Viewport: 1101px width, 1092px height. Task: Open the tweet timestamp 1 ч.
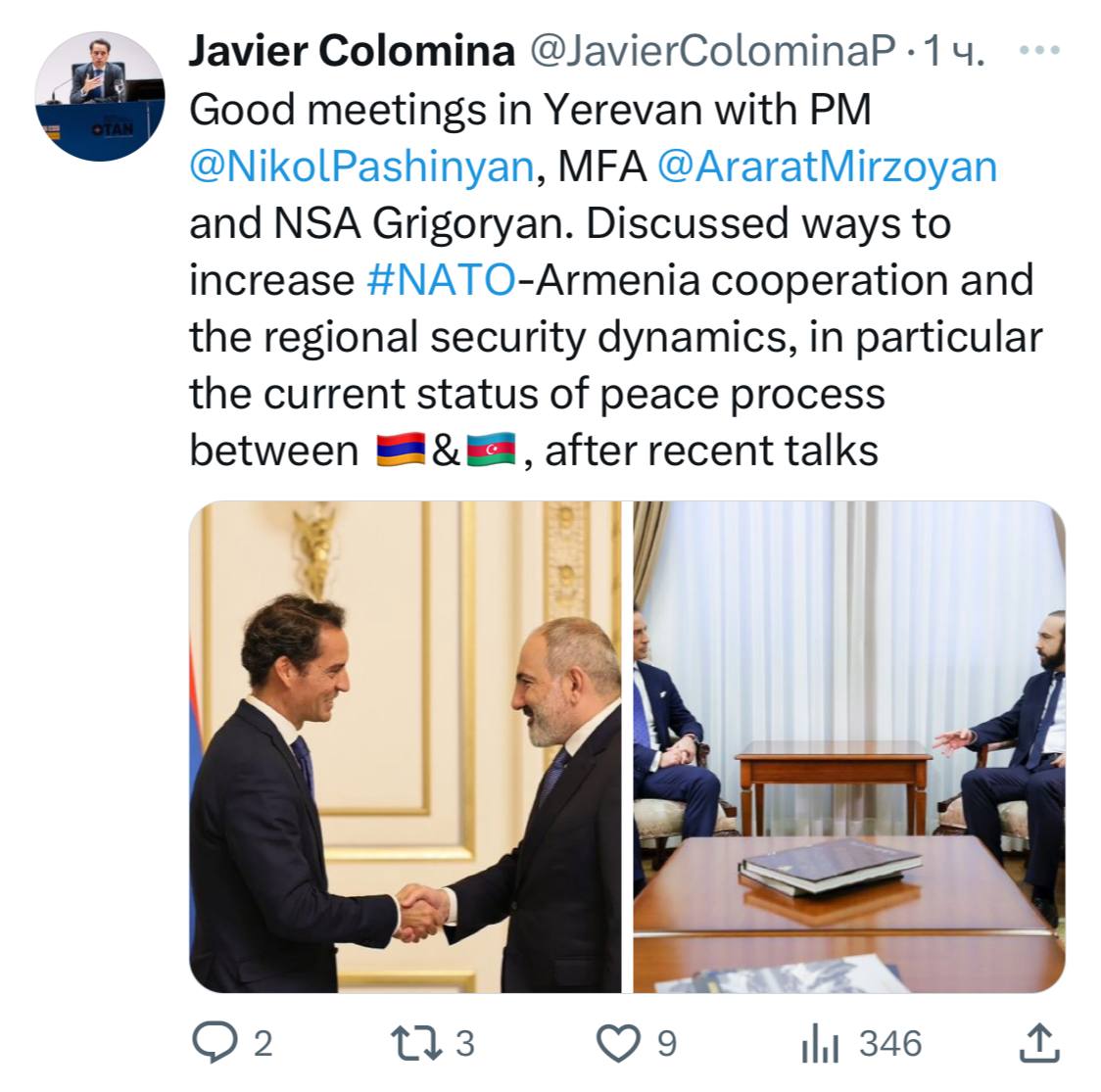click(954, 51)
